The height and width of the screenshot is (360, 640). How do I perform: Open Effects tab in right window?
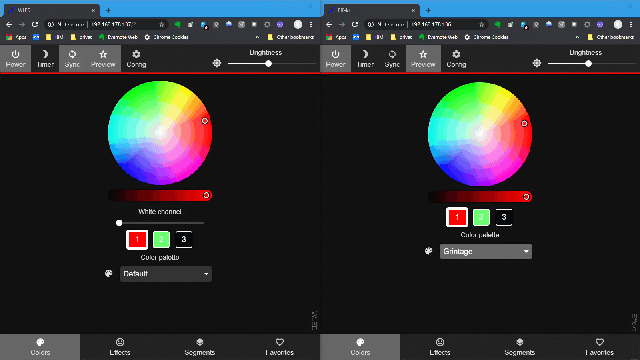pos(440,347)
